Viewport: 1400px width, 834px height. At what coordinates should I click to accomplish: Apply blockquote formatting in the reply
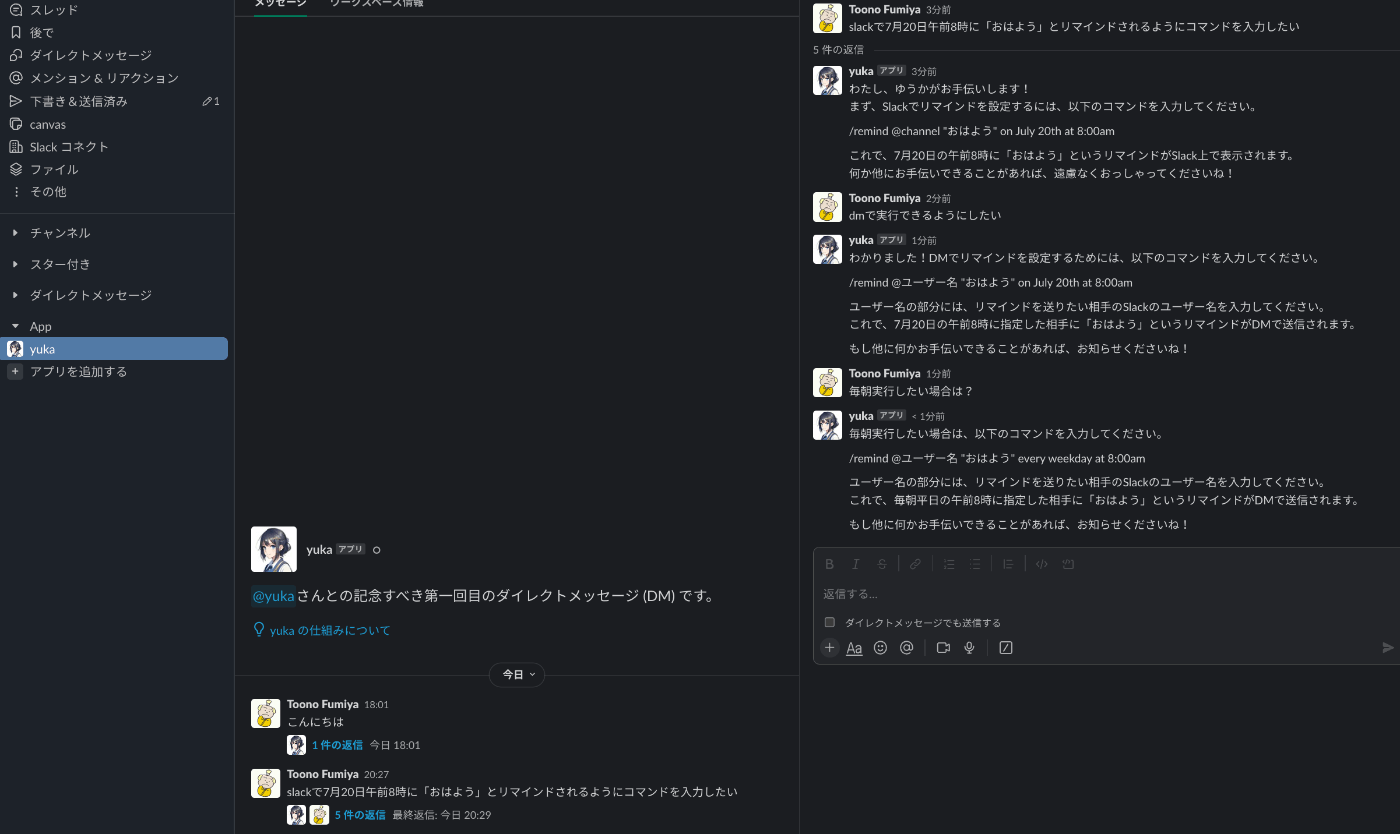pyautogui.click(x=1008, y=564)
